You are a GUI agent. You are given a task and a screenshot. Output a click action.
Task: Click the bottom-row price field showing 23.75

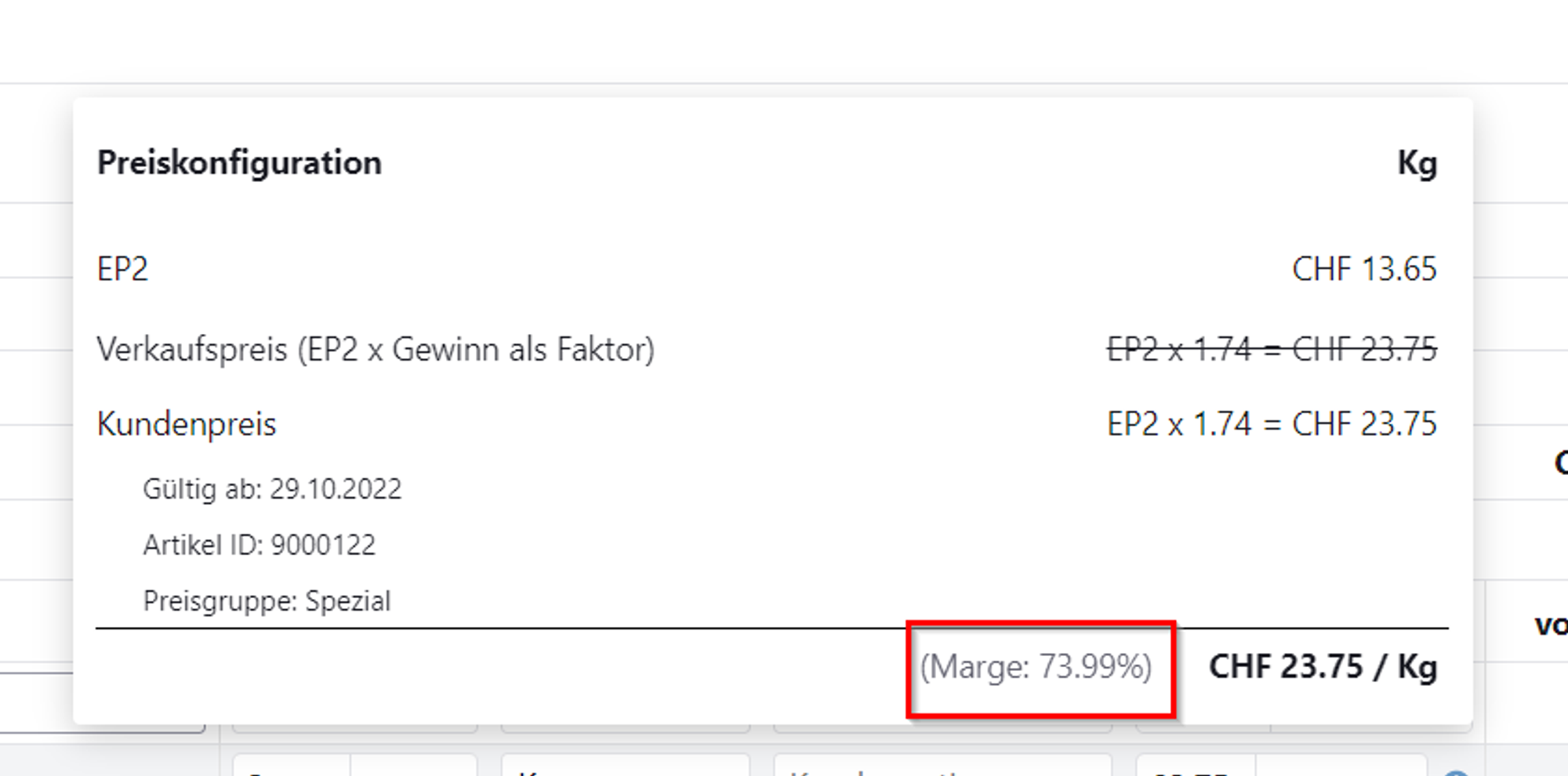[1196, 767]
